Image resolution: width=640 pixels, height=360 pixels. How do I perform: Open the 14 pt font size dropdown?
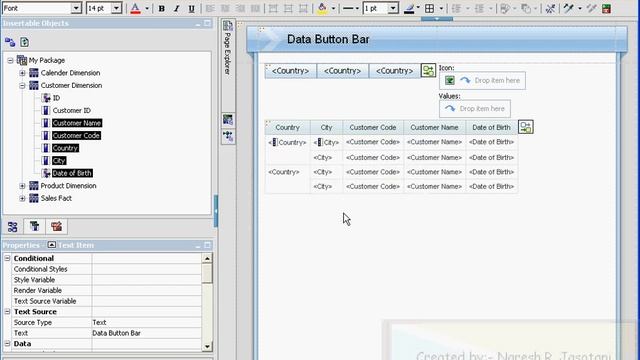pyautogui.click(x=116, y=8)
